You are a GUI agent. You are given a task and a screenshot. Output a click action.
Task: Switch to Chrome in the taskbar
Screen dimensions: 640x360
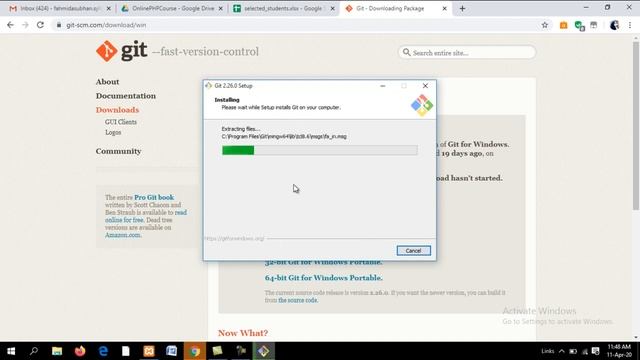tap(195, 351)
